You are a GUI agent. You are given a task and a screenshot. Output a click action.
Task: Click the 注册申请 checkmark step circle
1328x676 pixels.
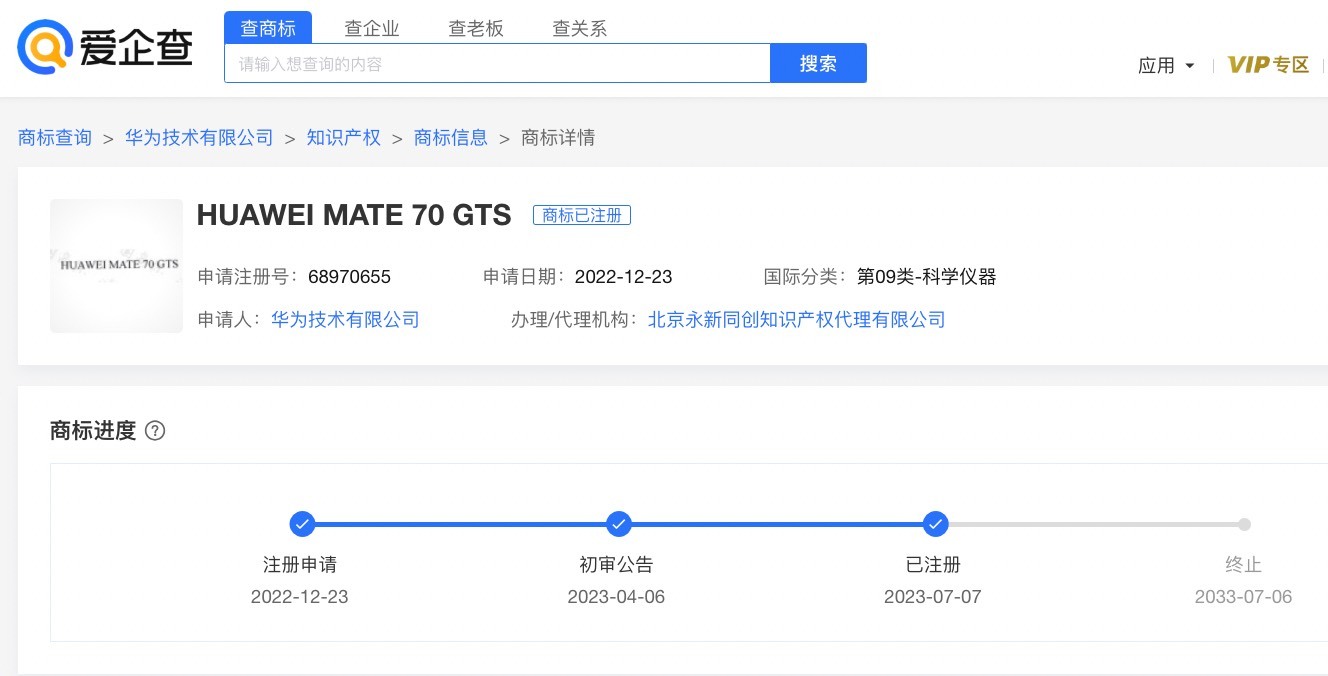[x=301, y=524]
